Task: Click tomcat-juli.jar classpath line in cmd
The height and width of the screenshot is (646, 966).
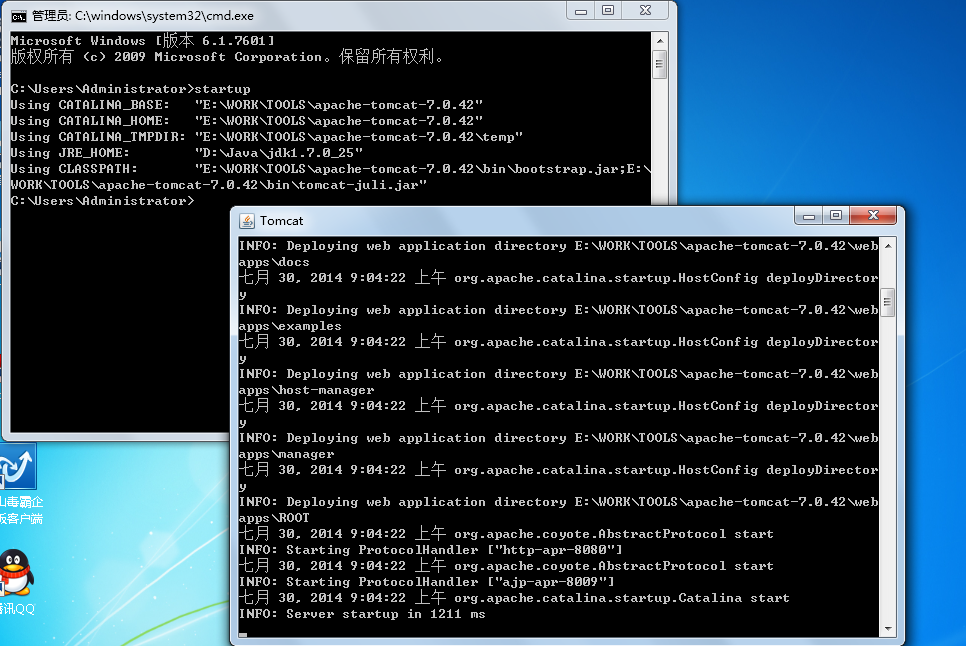Action: 219,185
